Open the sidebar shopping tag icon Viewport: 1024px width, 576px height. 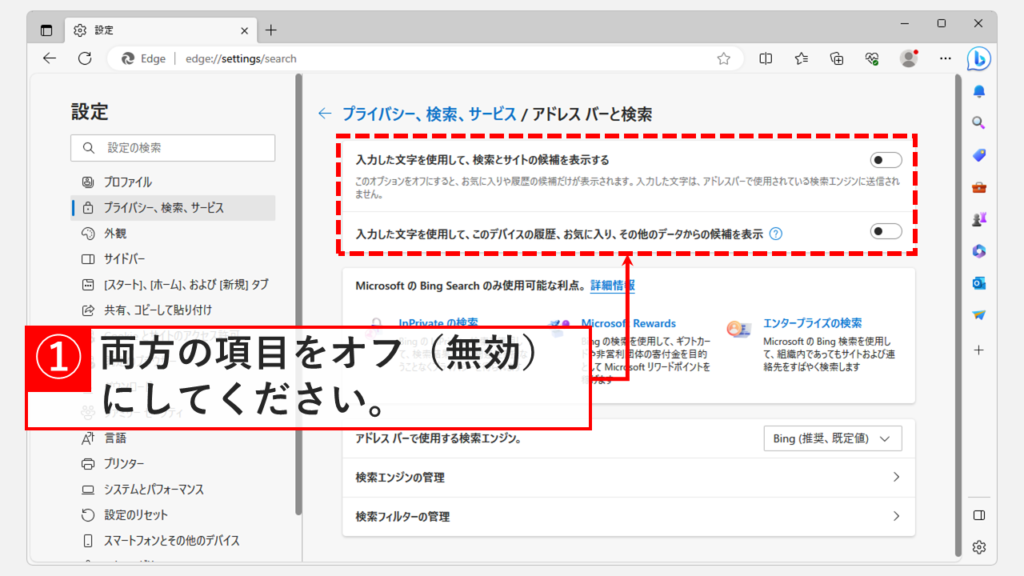pyautogui.click(x=979, y=155)
